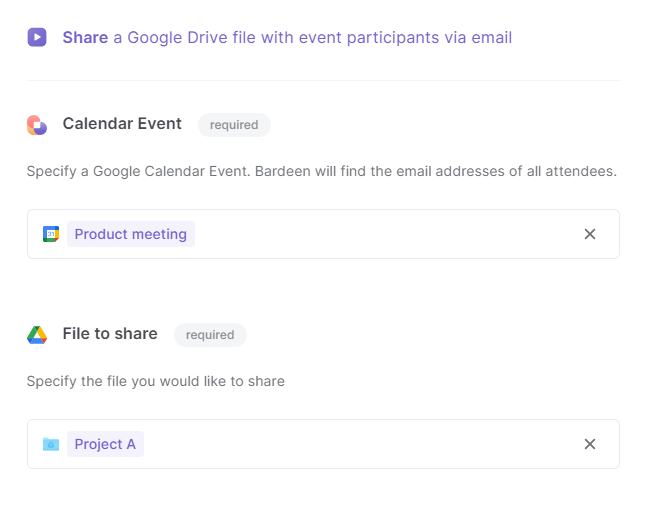Clear Project A using the X icon
Image resolution: width=652 pixels, height=531 pixels.
point(590,444)
